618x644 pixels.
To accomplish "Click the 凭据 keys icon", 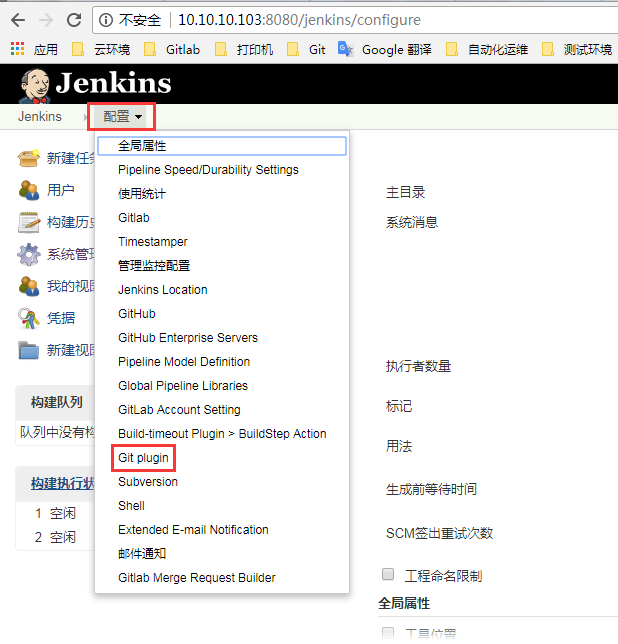I will pyautogui.click(x=29, y=318).
